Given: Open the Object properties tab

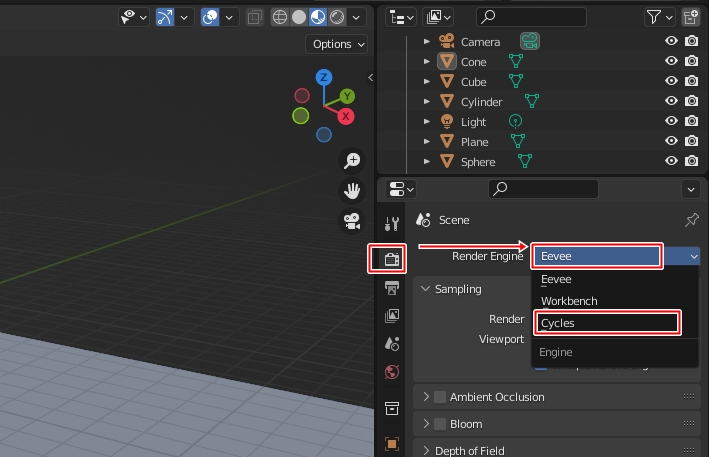Looking at the screenshot, I should point(392,443).
